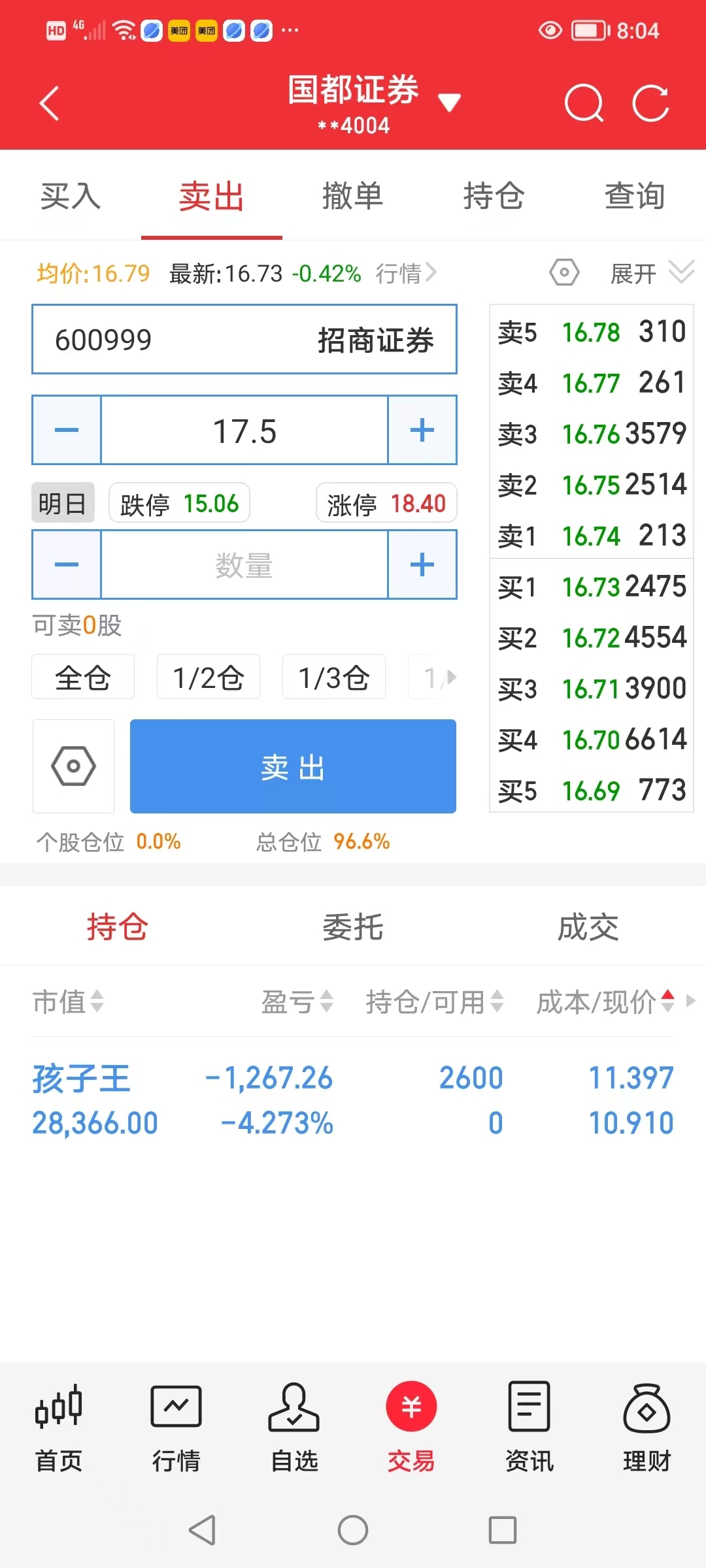Open the 撤单 tab
Image resolution: width=706 pixels, height=1568 pixels.
(353, 196)
